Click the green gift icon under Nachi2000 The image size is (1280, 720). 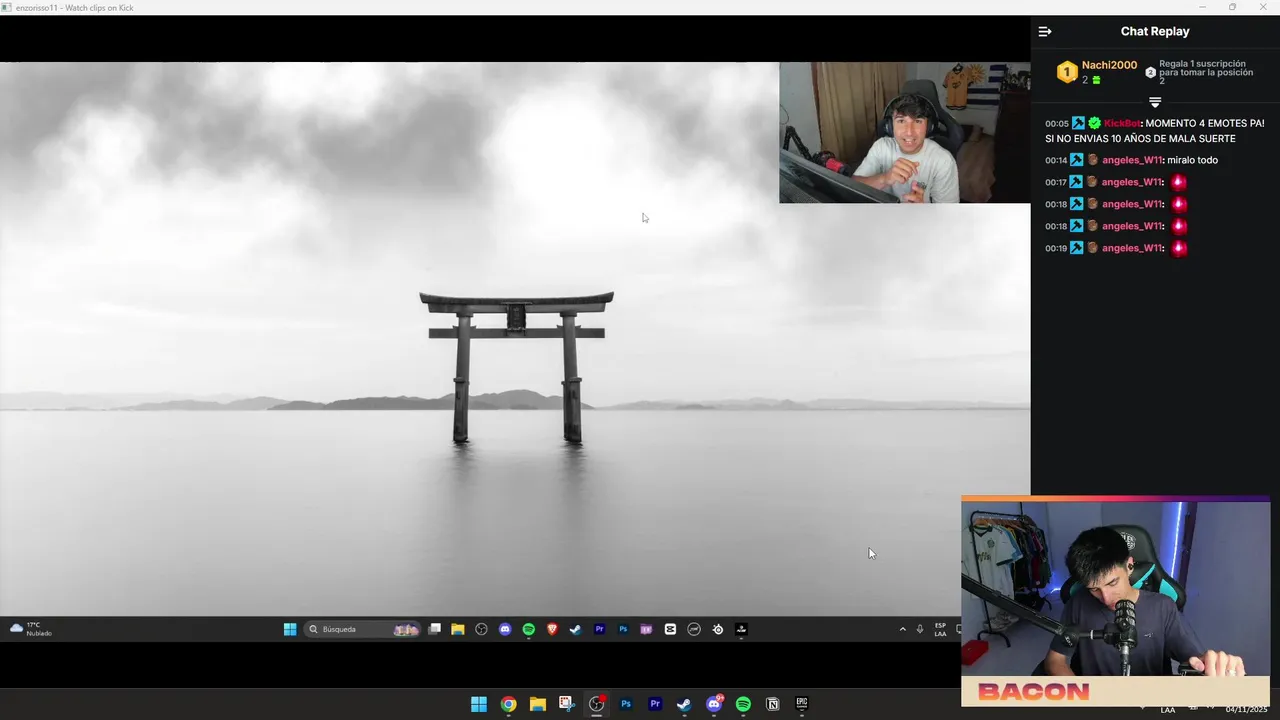pos(1097,80)
